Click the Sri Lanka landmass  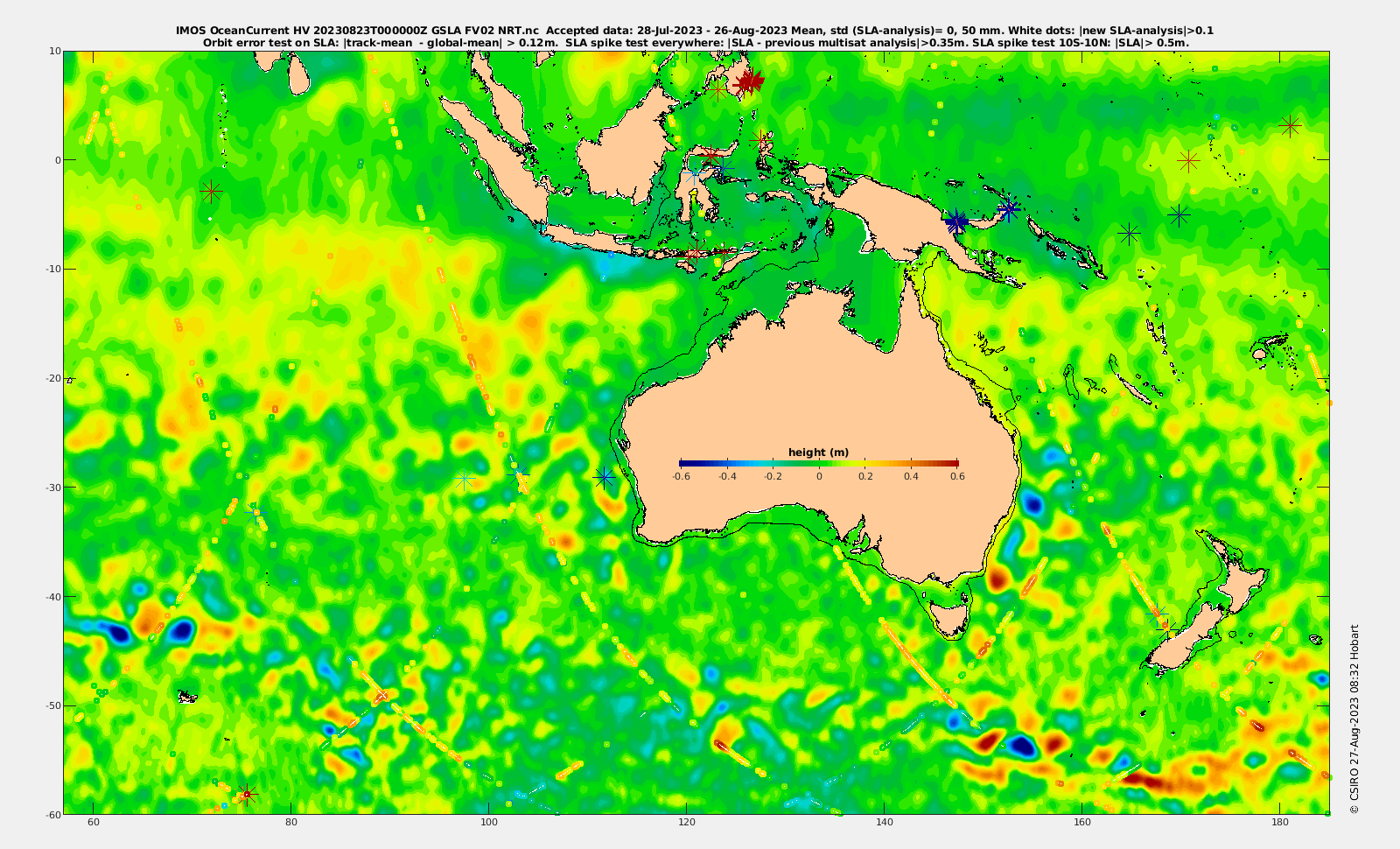[299, 74]
